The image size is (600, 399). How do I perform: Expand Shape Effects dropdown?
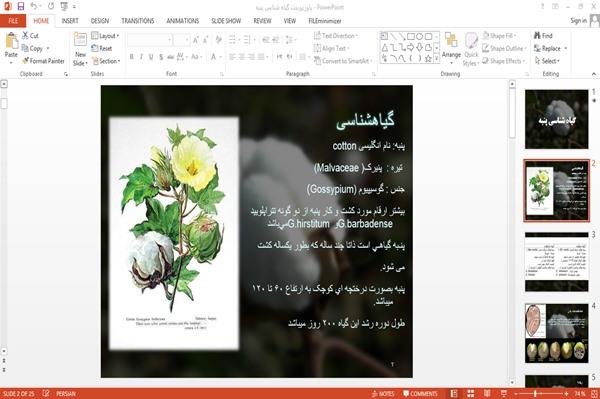tap(504, 61)
